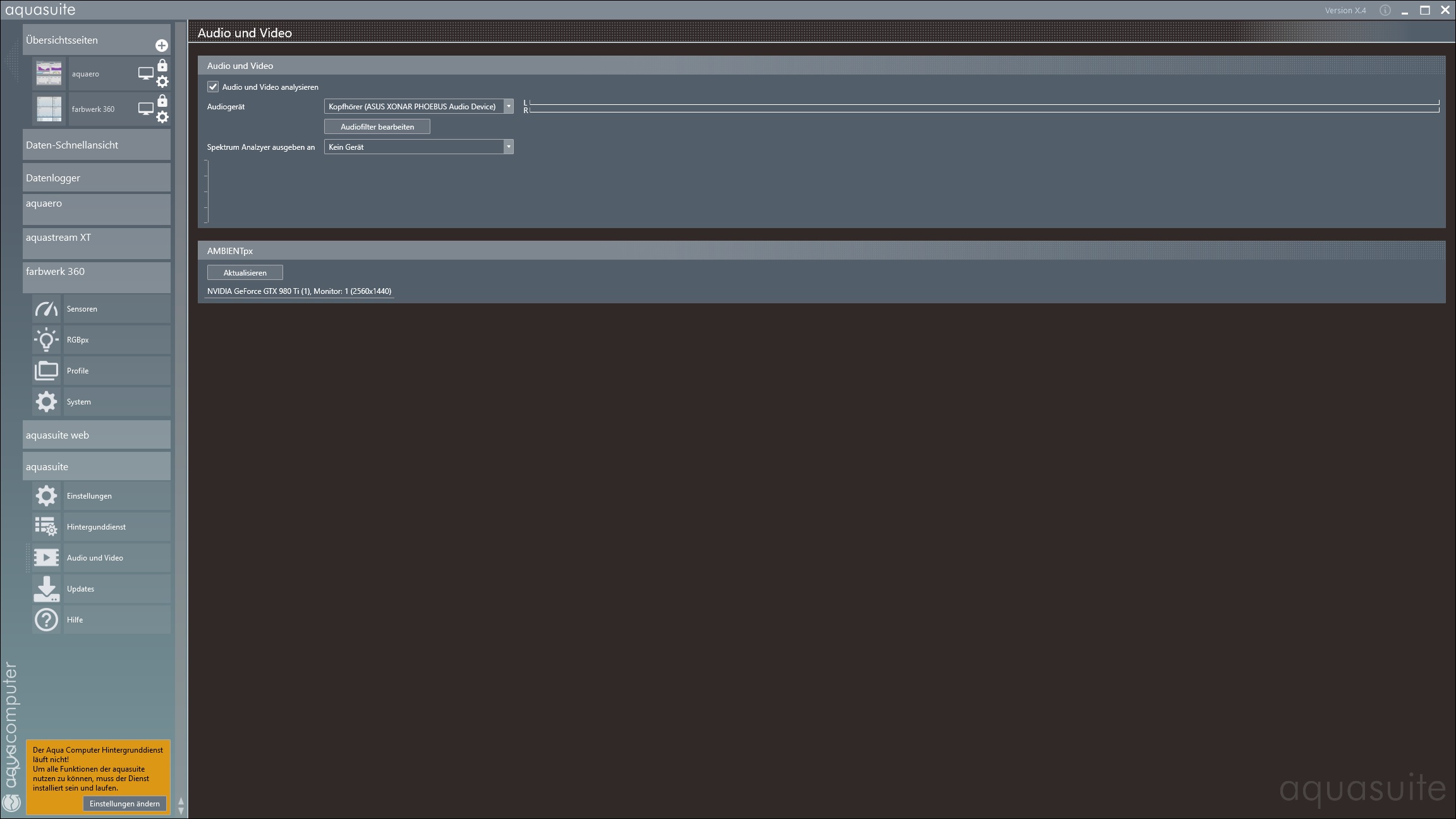Add a new overview page with the plus icon
This screenshot has width=1456, height=819.
(161, 45)
